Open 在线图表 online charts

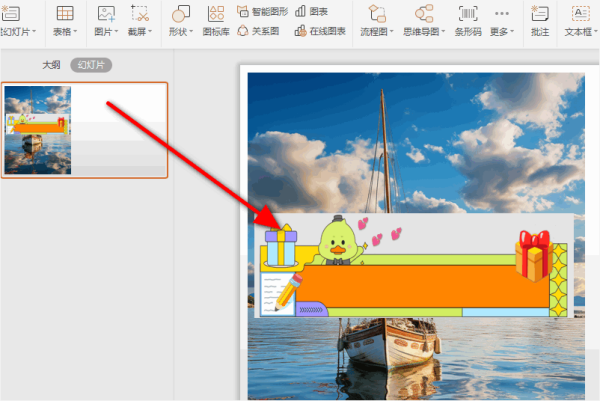pos(320,31)
